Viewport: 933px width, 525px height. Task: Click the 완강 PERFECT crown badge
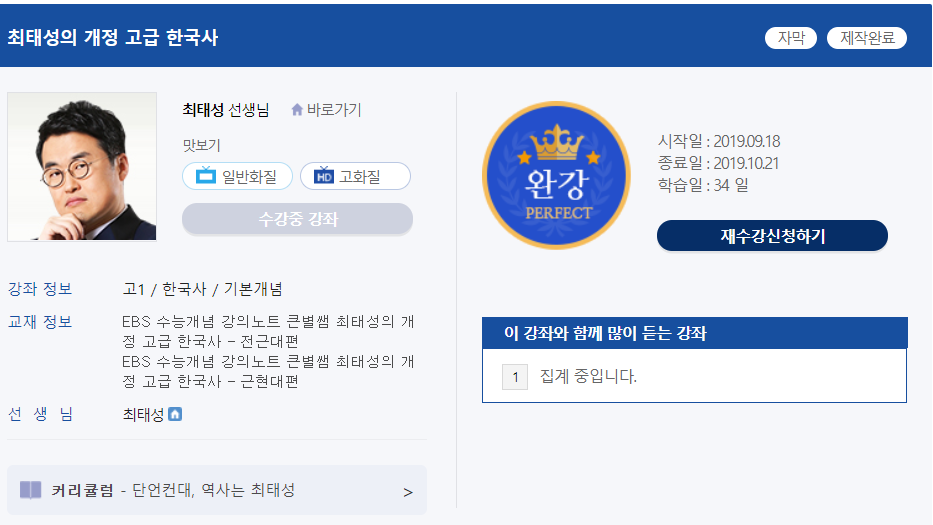click(x=556, y=175)
